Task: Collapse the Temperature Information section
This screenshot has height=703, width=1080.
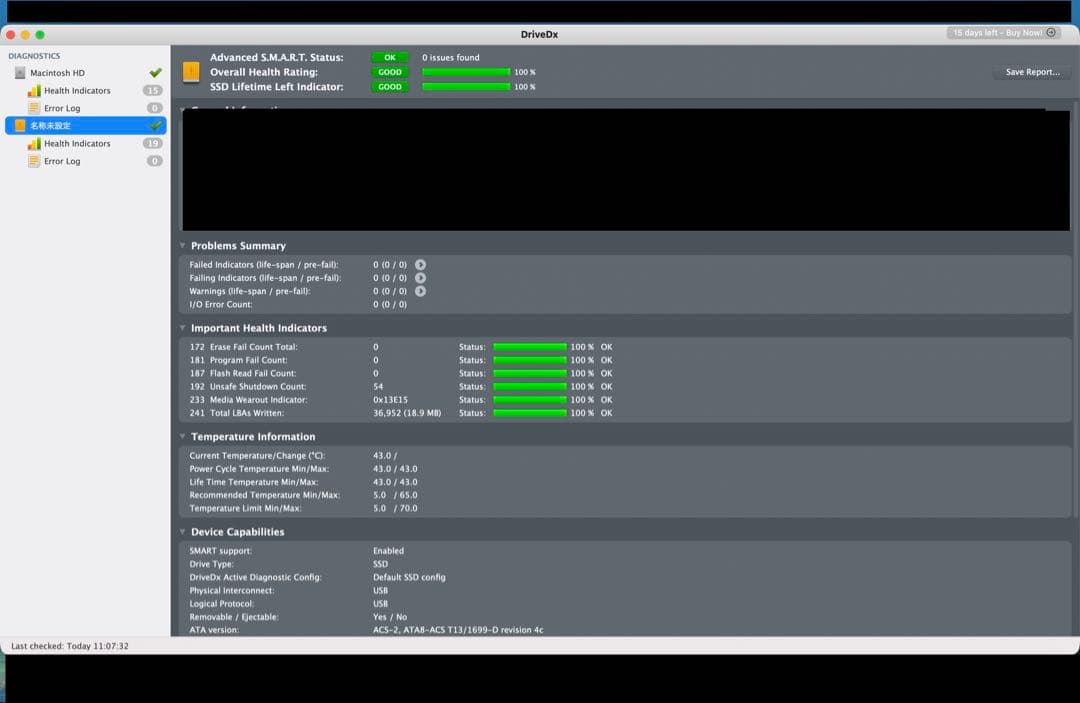Action: tap(183, 436)
